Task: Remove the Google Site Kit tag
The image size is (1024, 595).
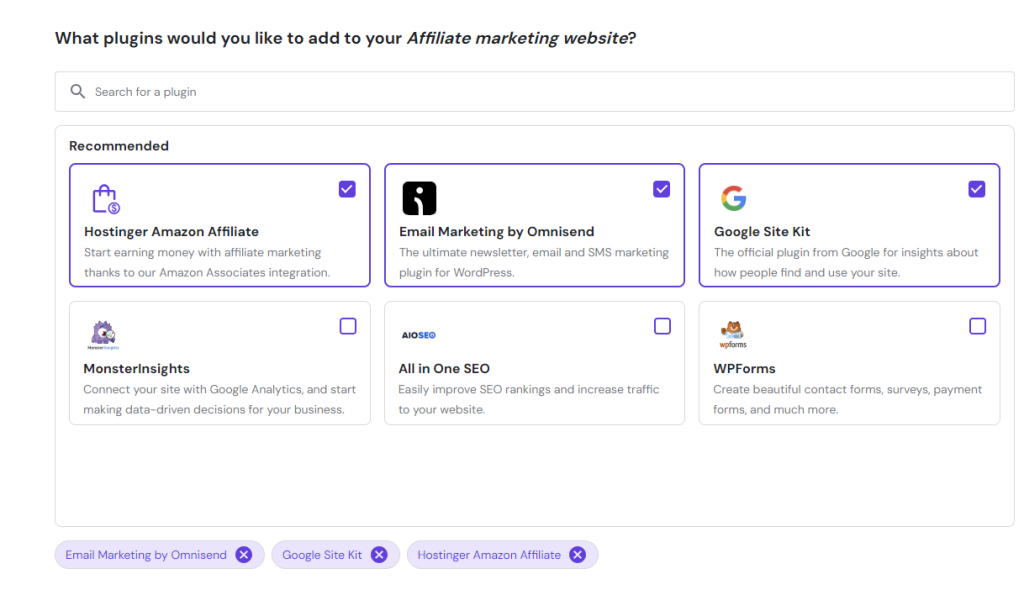Action: pyautogui.click(x=379, y=555)
